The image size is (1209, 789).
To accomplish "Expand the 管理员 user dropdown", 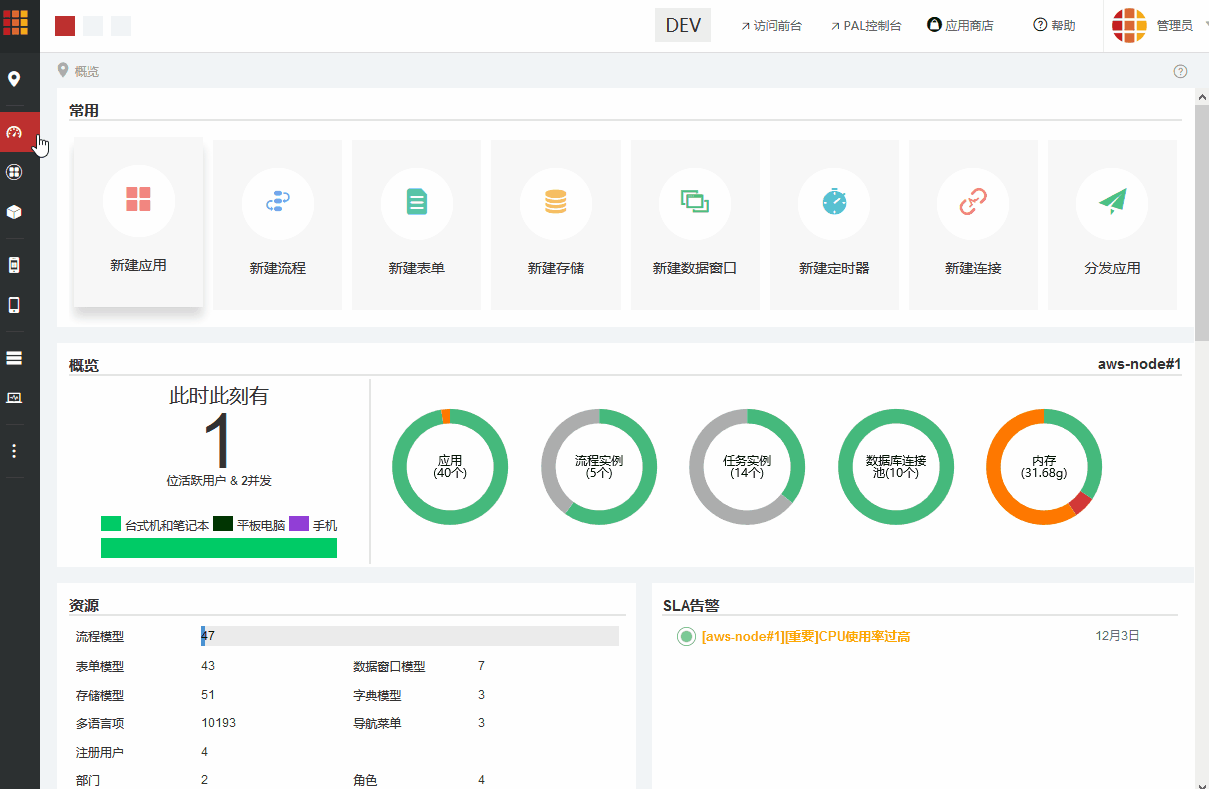I will 1180,26.
